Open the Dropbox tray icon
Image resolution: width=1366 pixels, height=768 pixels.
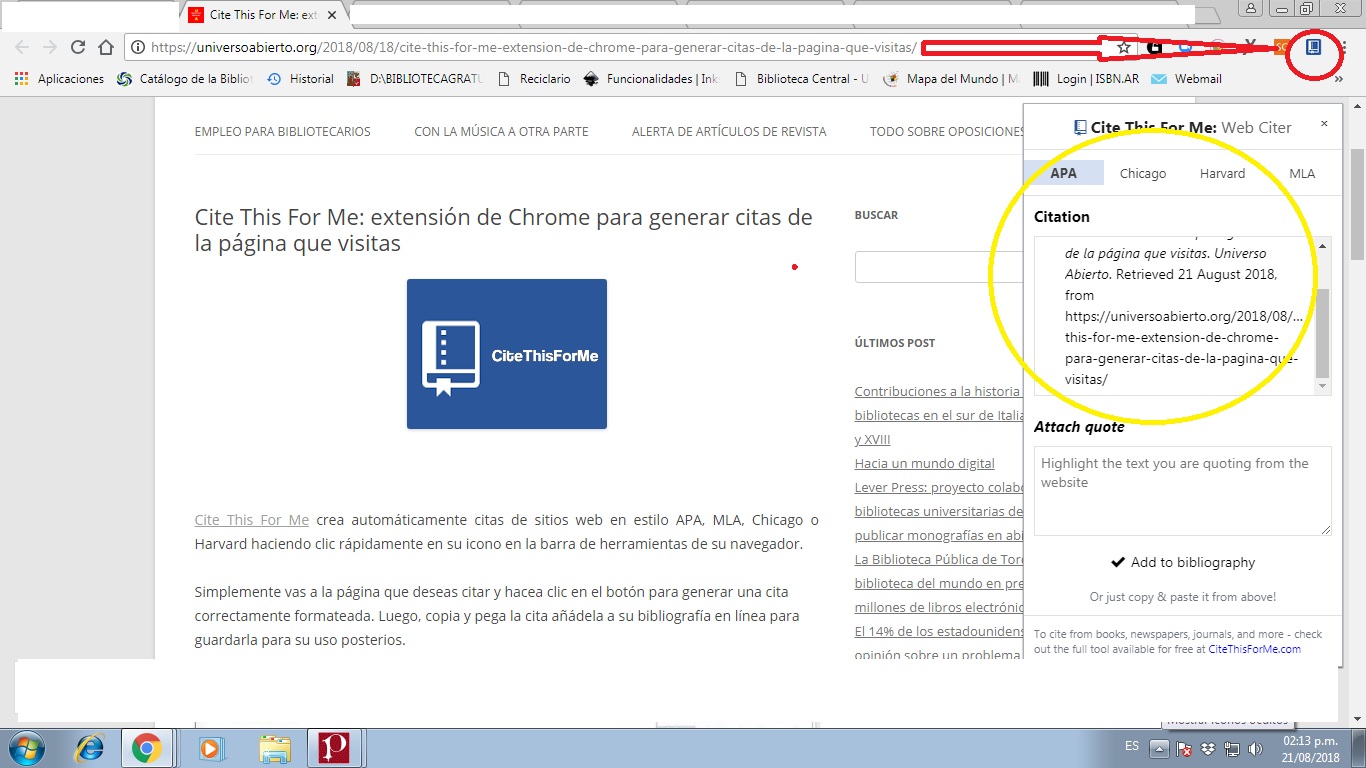click(x=1208, y=748)
